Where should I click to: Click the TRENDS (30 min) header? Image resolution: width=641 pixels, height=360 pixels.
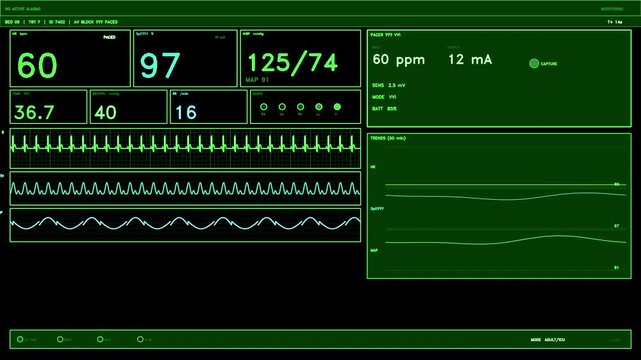pos(388,138)
